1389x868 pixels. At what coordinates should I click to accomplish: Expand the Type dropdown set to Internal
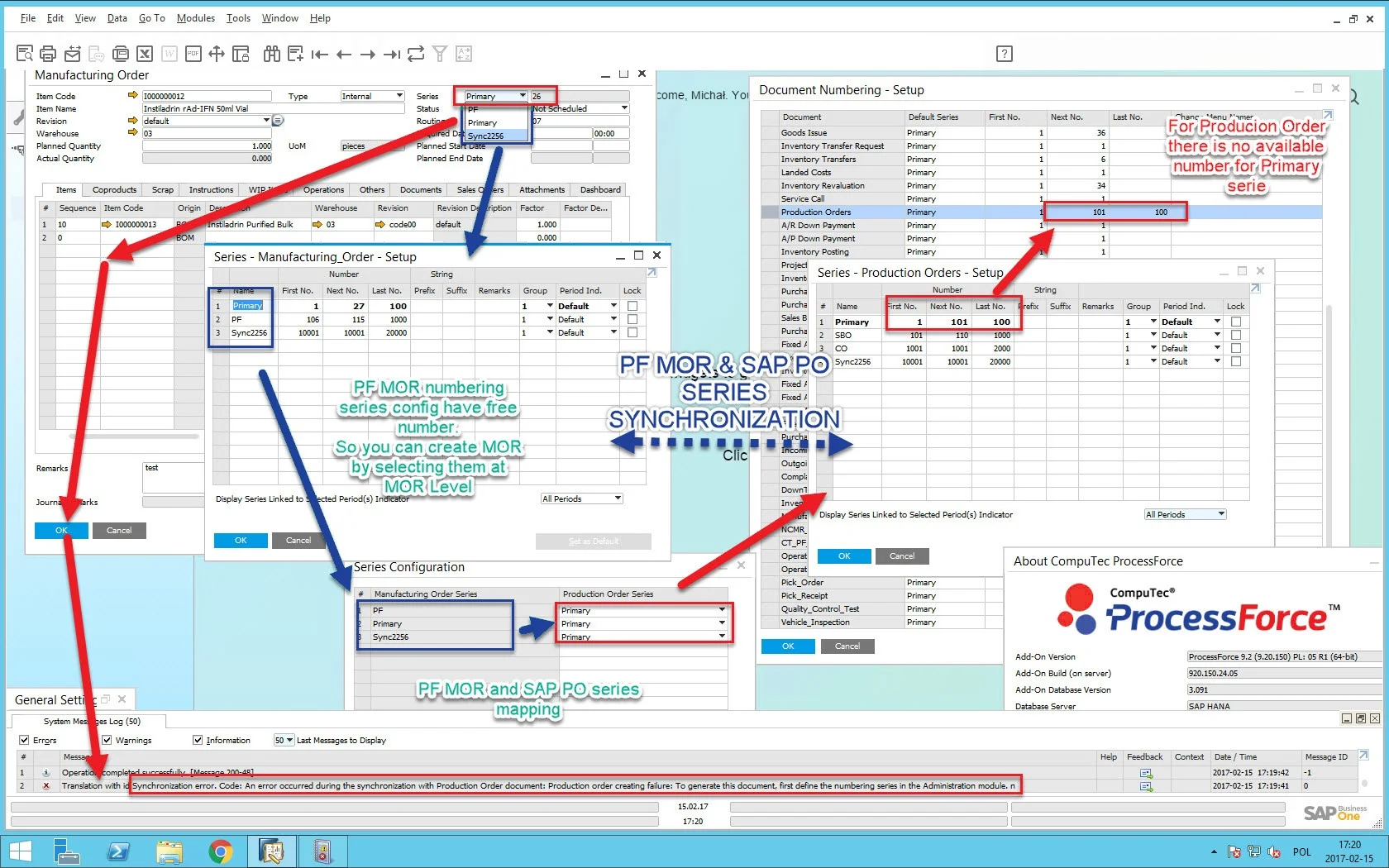tap(372, 96)
